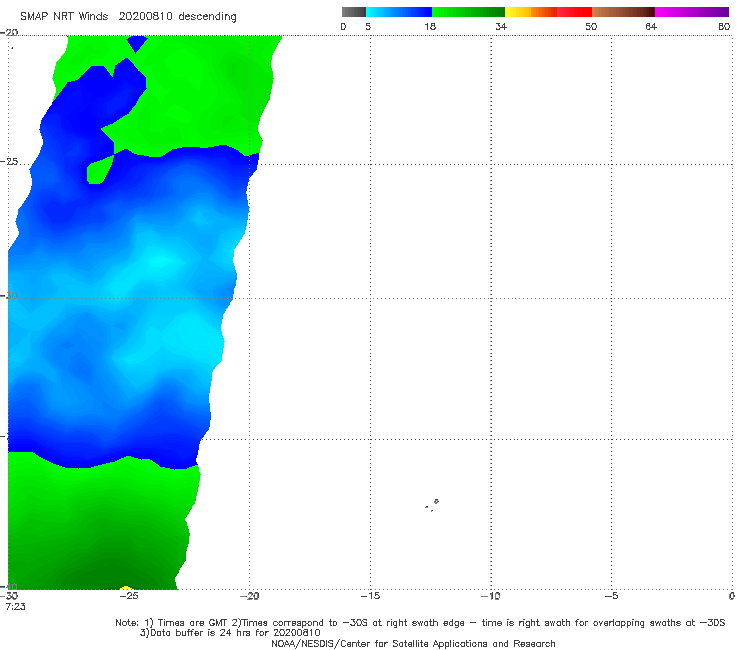Screen dimensions: 740x650
Task: Click the 'Note: 1) Times are GMT' line
Action: click(420, 623)
